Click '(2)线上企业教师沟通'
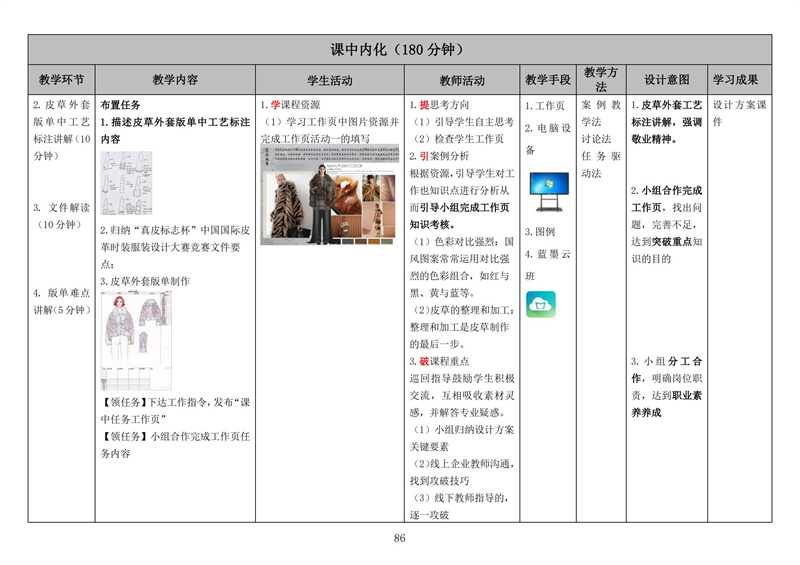The width and height of the screenshot is (800, 565). (462, 472)
